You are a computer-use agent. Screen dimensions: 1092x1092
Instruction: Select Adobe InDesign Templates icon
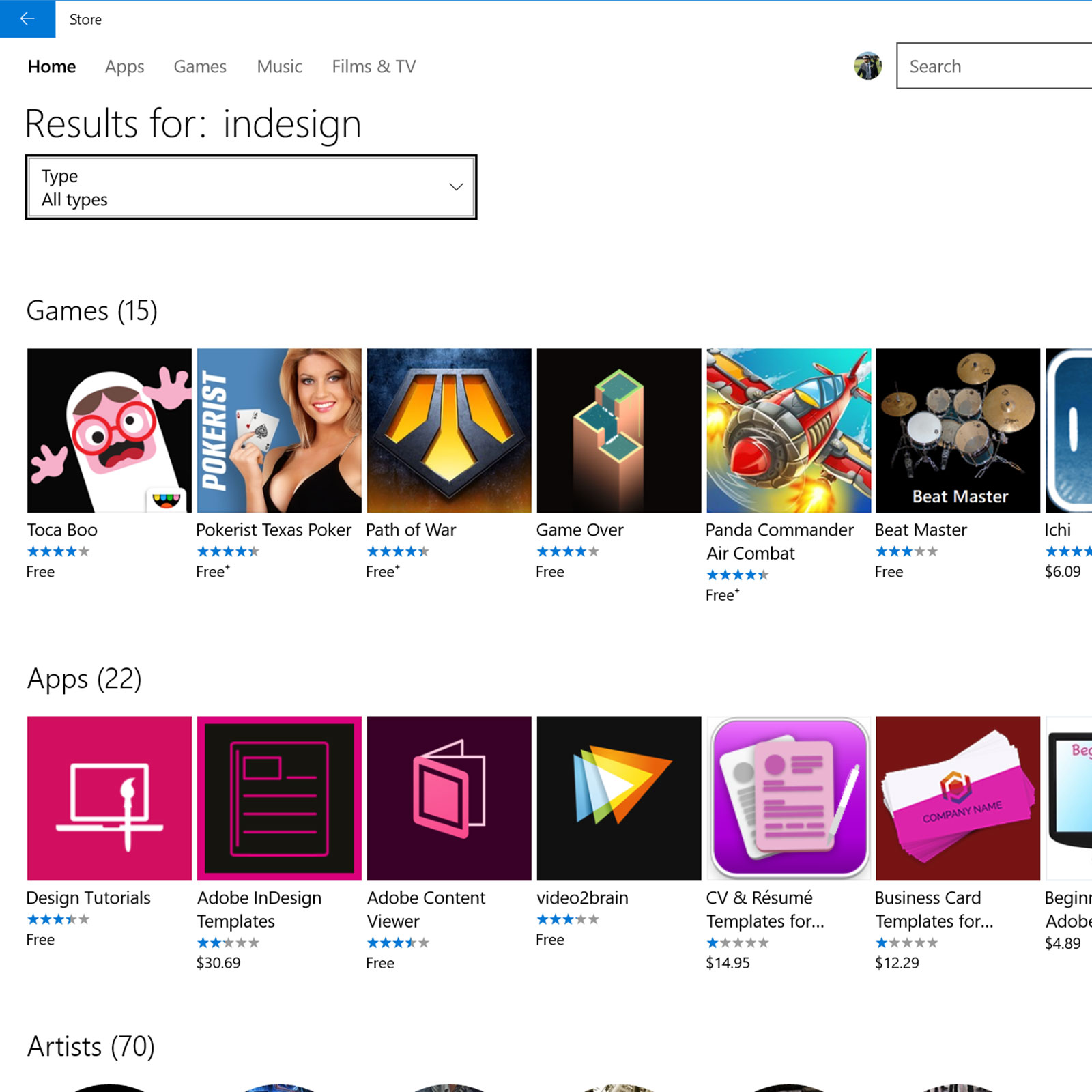pos(279,798)
